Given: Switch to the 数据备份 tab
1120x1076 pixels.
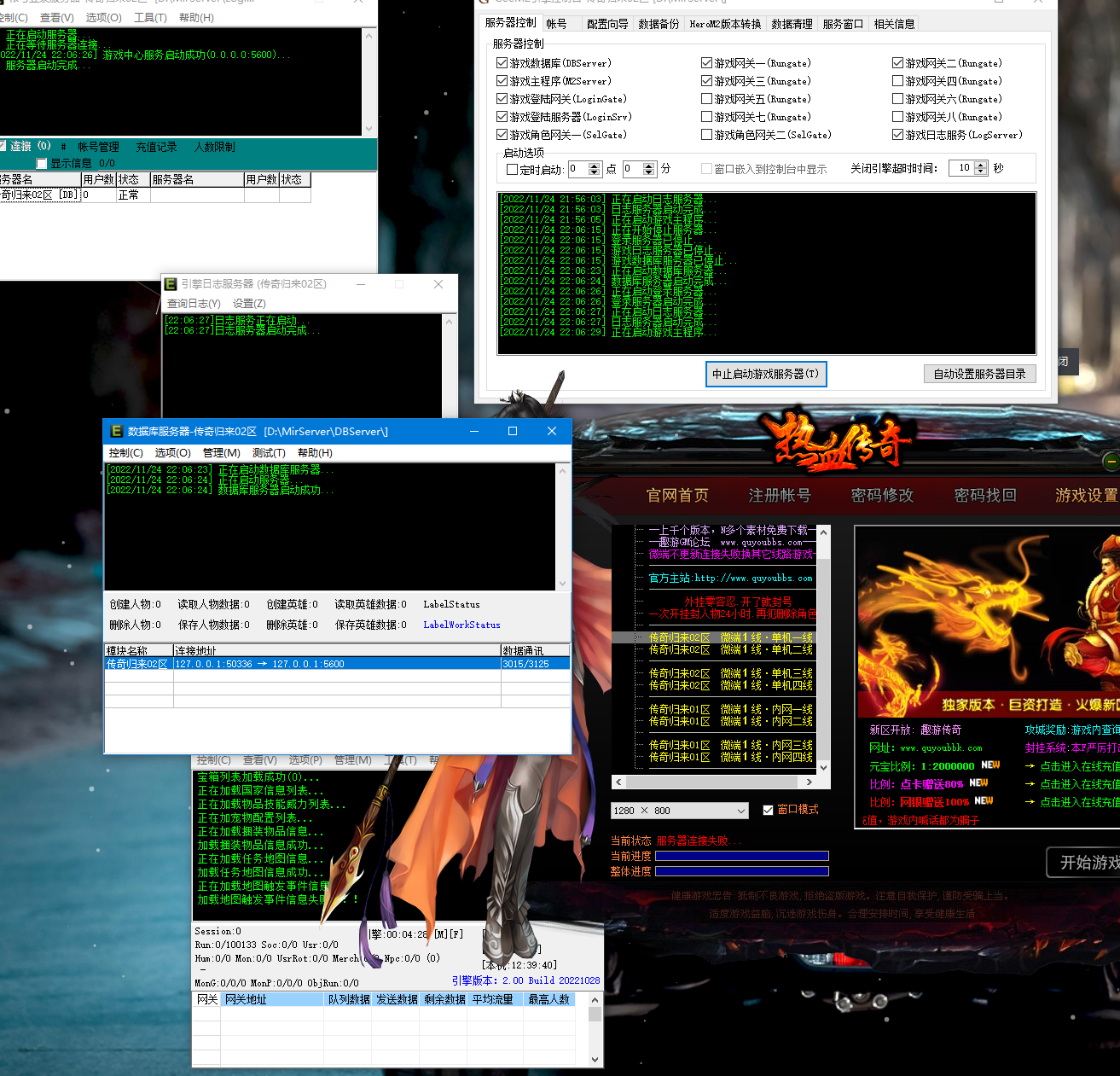Looking at the screenshot, I should pyautogui.click(x=659, y=24).
